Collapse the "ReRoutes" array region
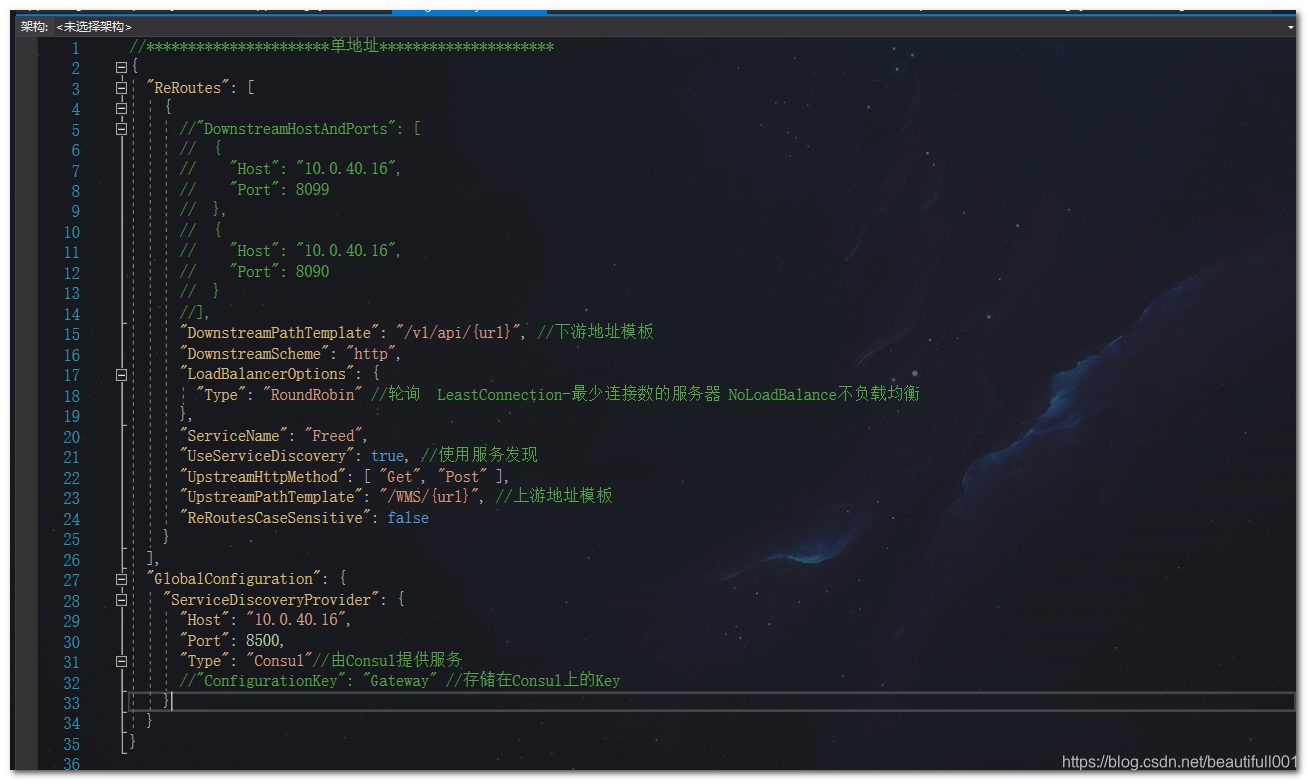This screenshot has height=781, width=1307. tap(122, 88)
